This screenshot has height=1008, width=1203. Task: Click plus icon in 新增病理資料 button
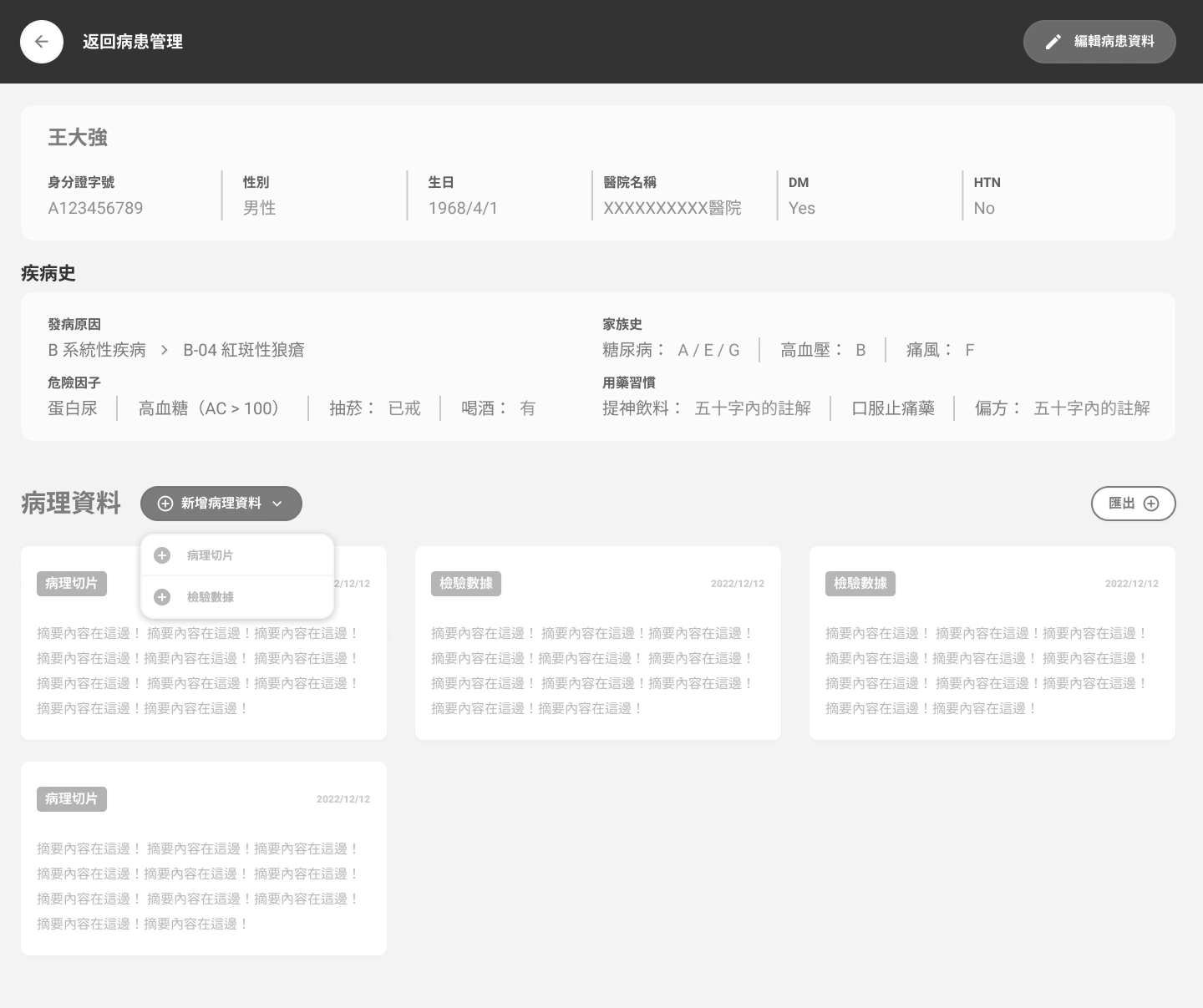165,504
